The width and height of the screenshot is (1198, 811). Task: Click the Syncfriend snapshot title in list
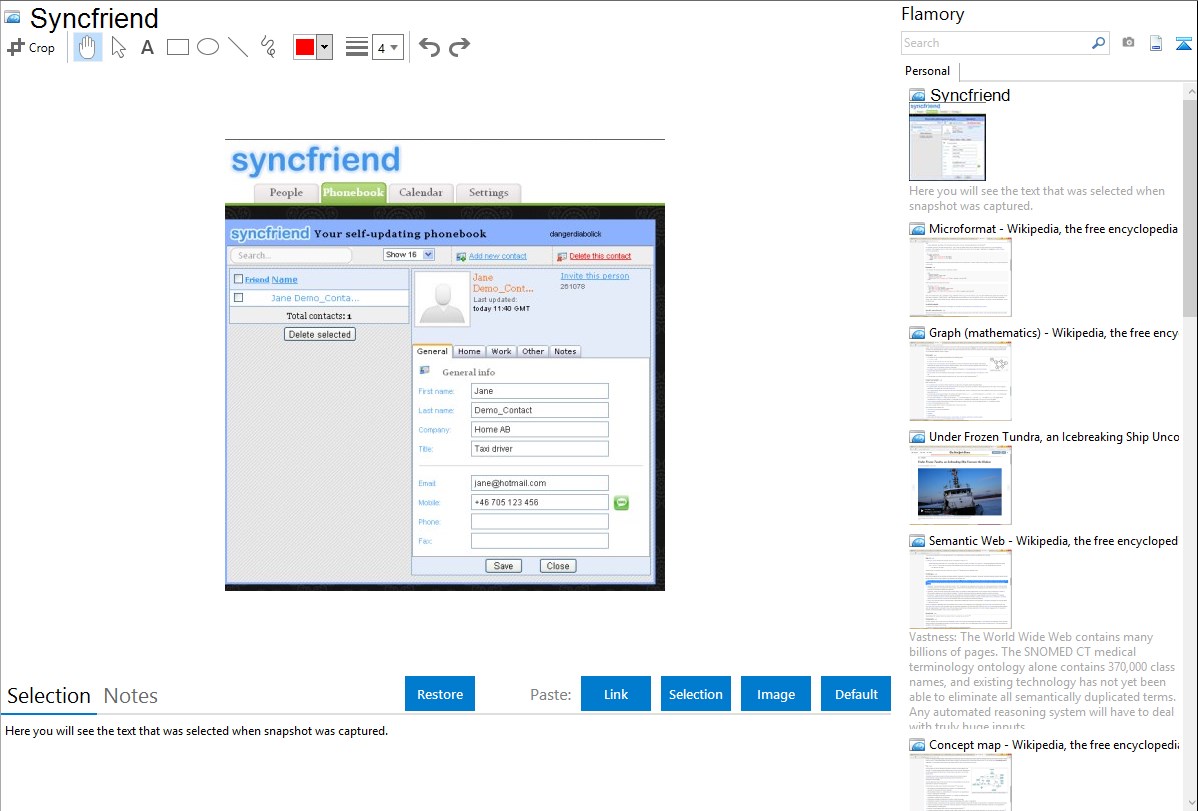(970, 96)
